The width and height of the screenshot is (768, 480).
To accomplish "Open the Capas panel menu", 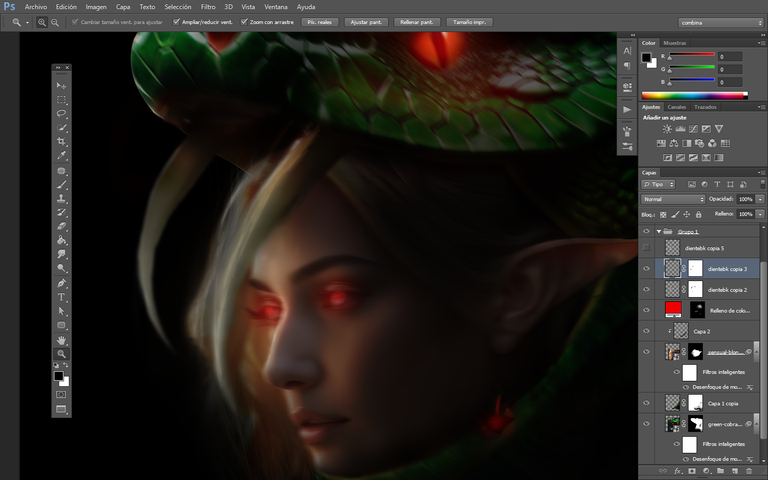I will [x=761, y=172].
